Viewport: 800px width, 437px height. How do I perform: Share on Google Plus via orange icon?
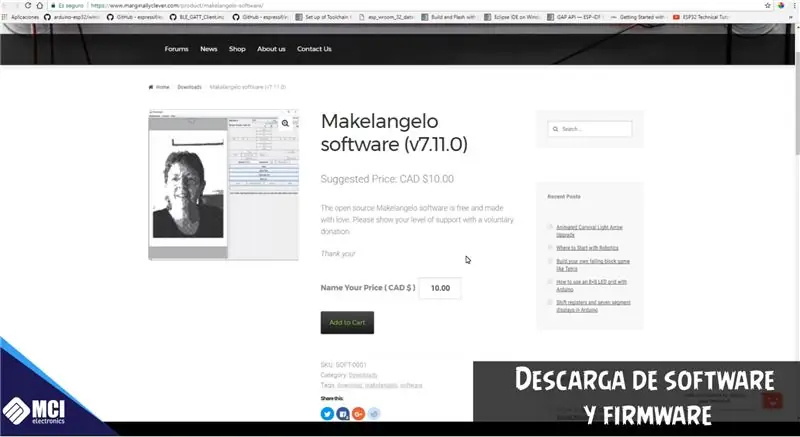pos(359,414)
